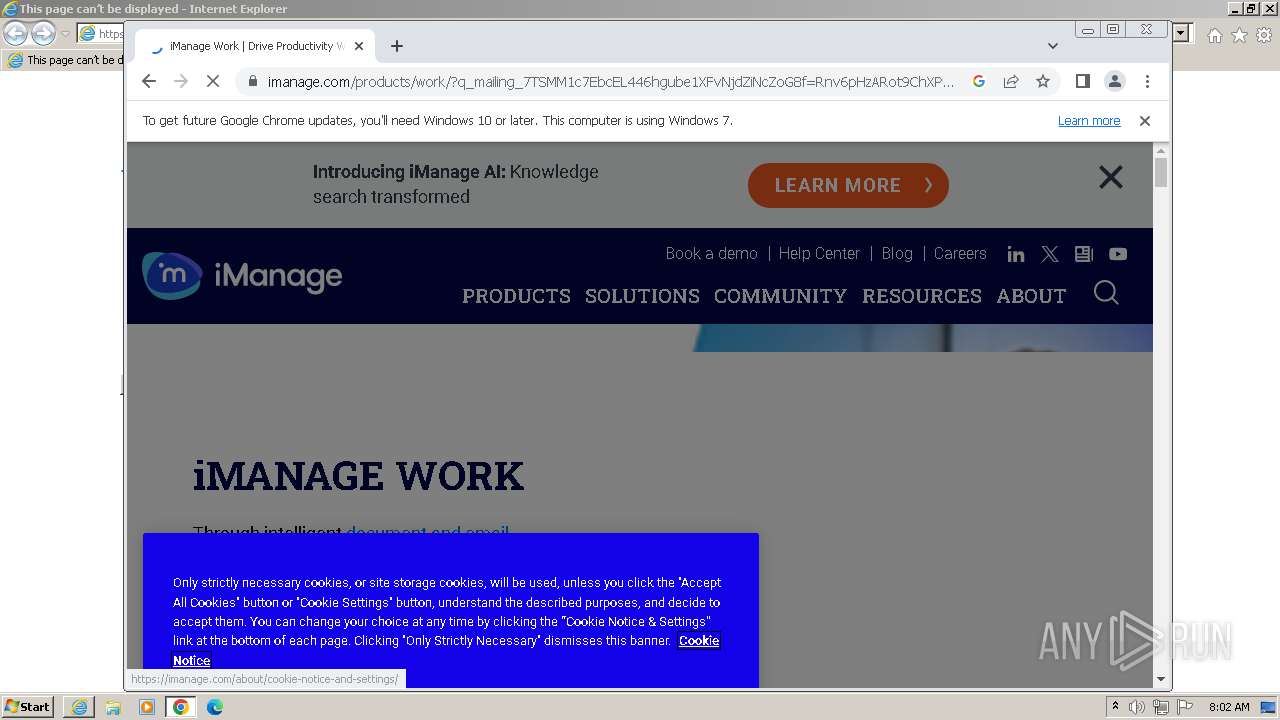Screen dimensions: 1280x720
Task: Bookmark this page with the star icon
Action: pos(1043,82)
